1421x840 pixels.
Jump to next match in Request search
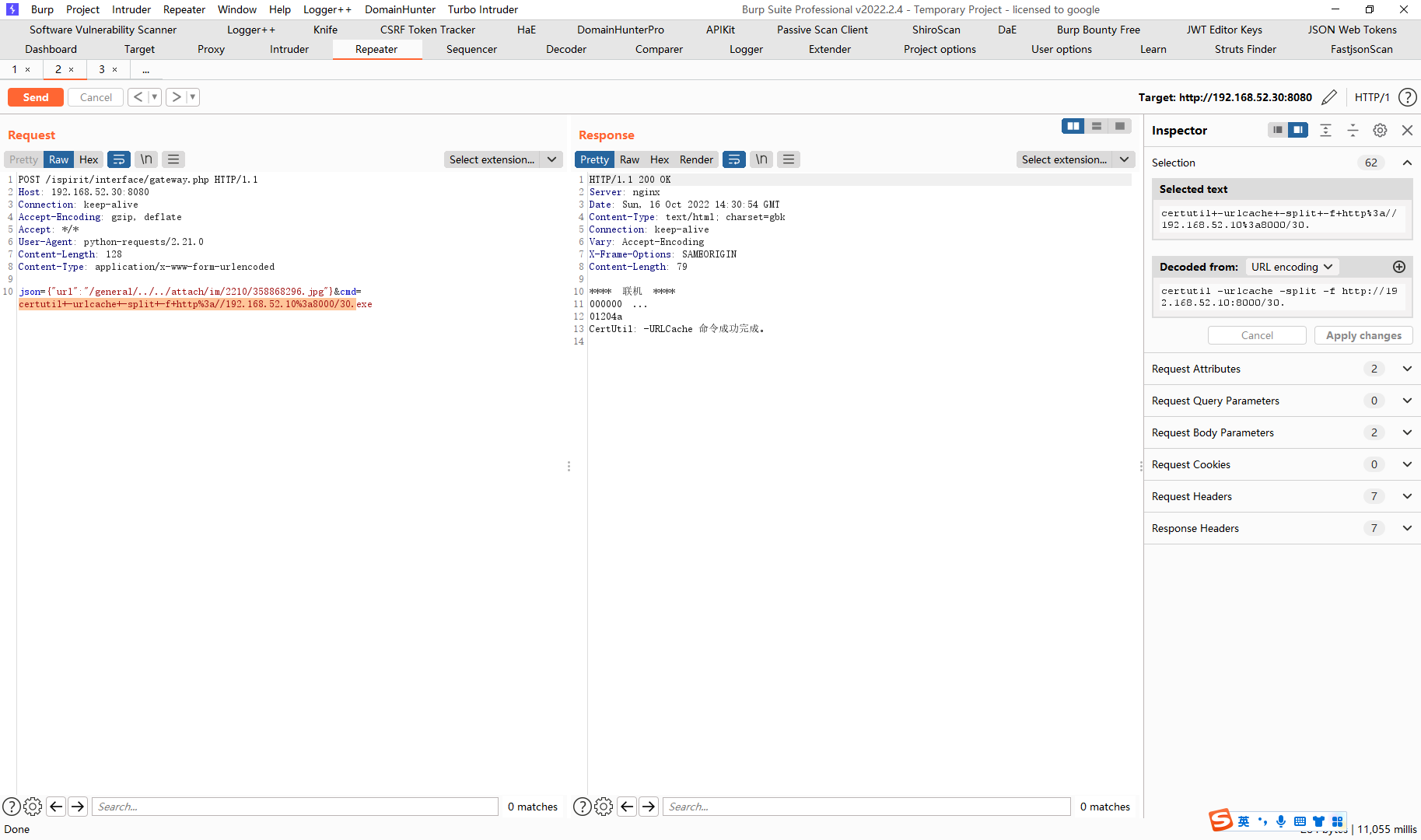(78, 807)
